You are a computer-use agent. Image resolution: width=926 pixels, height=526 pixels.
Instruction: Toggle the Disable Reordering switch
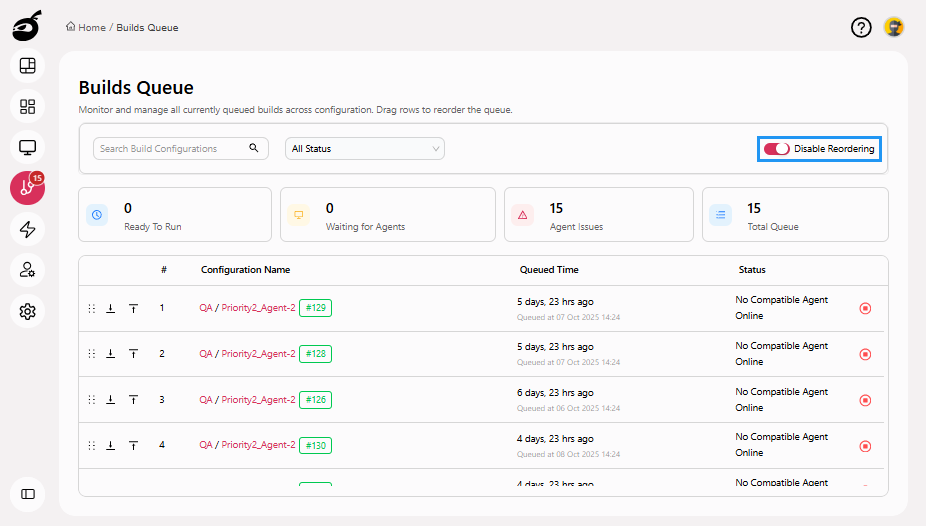777,149
